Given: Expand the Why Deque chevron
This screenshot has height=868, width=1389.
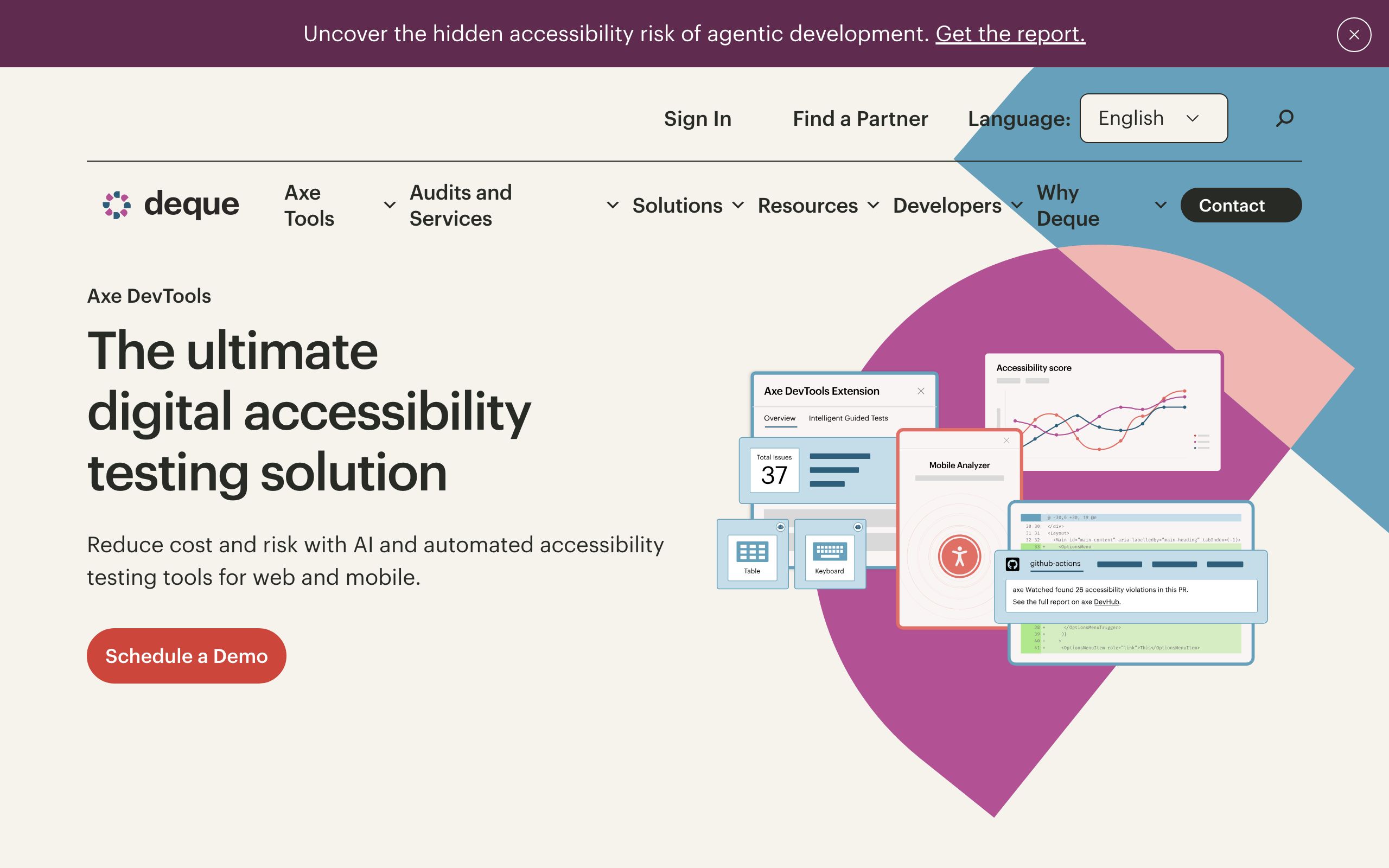Looking at the screenshot, I should tap(1161, 205).
